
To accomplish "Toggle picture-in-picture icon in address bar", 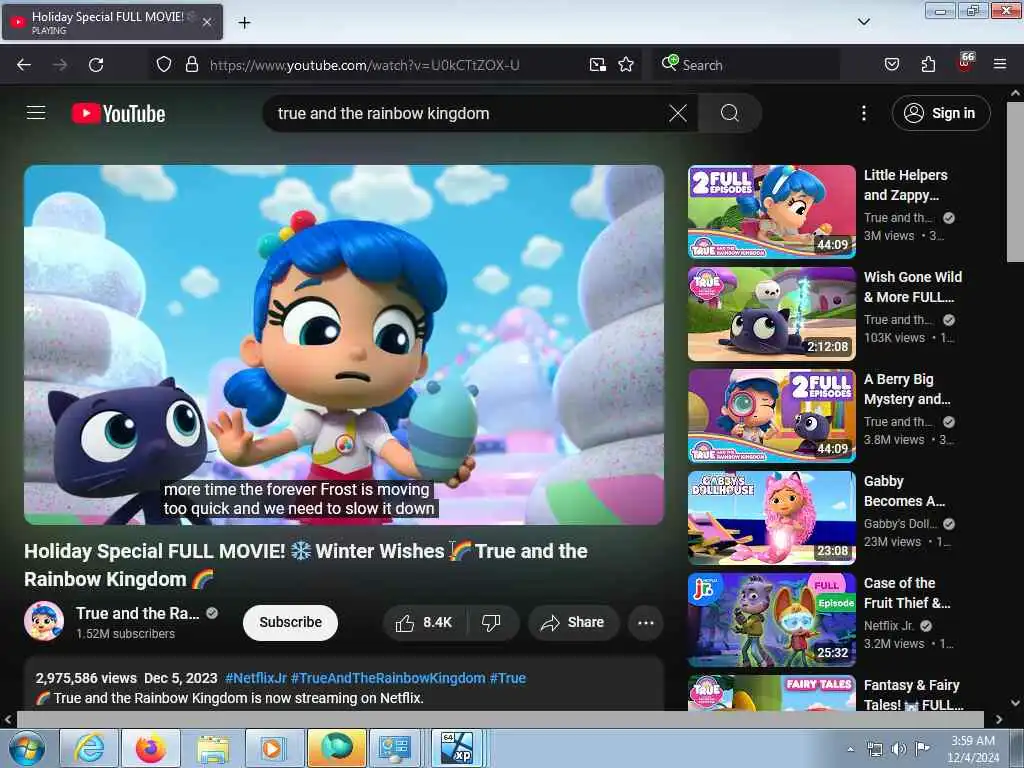I will tap(598, 64).
